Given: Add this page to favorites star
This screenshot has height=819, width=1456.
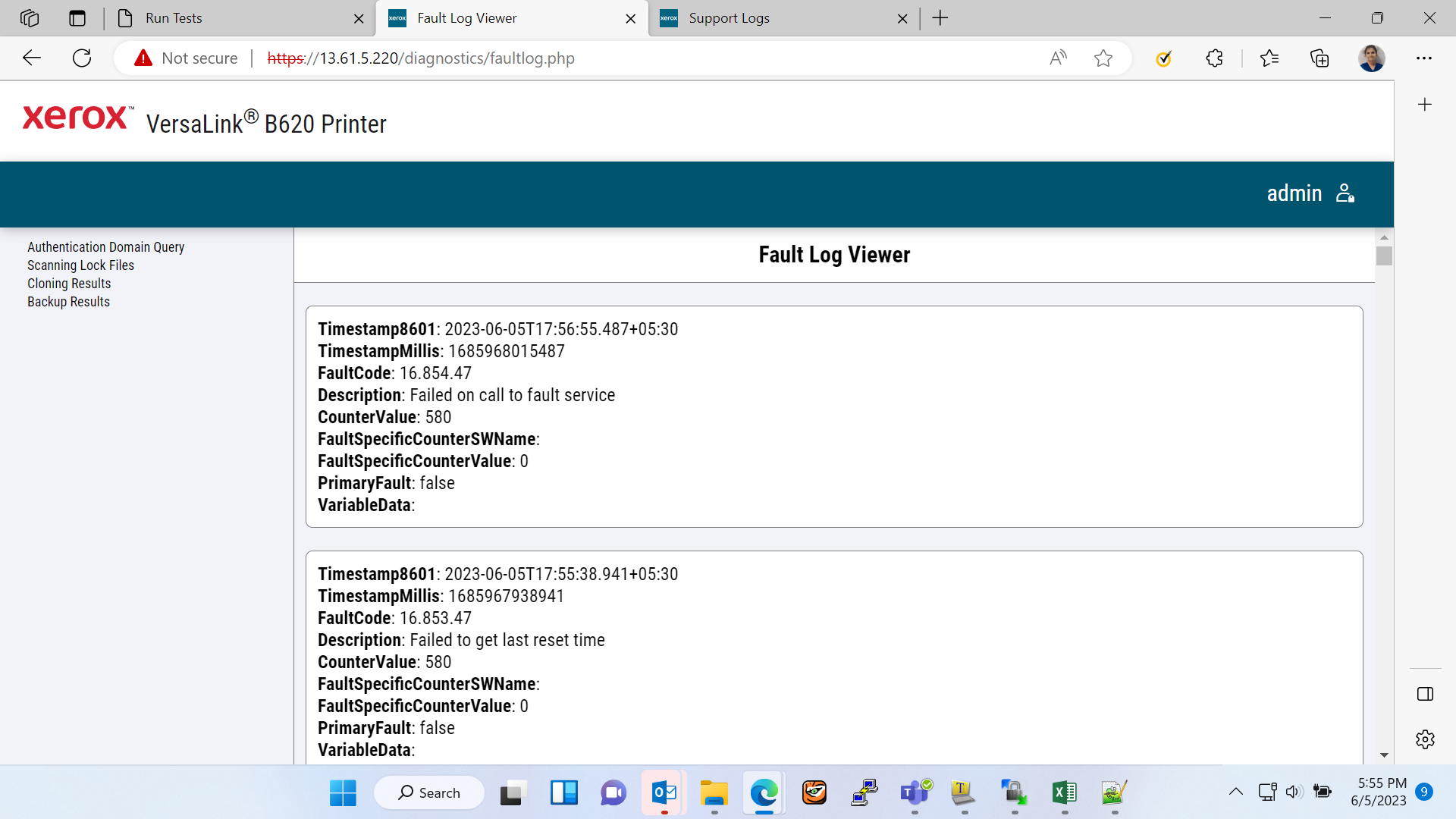Looking at the screenshot, I should [x=1103, y=58].
